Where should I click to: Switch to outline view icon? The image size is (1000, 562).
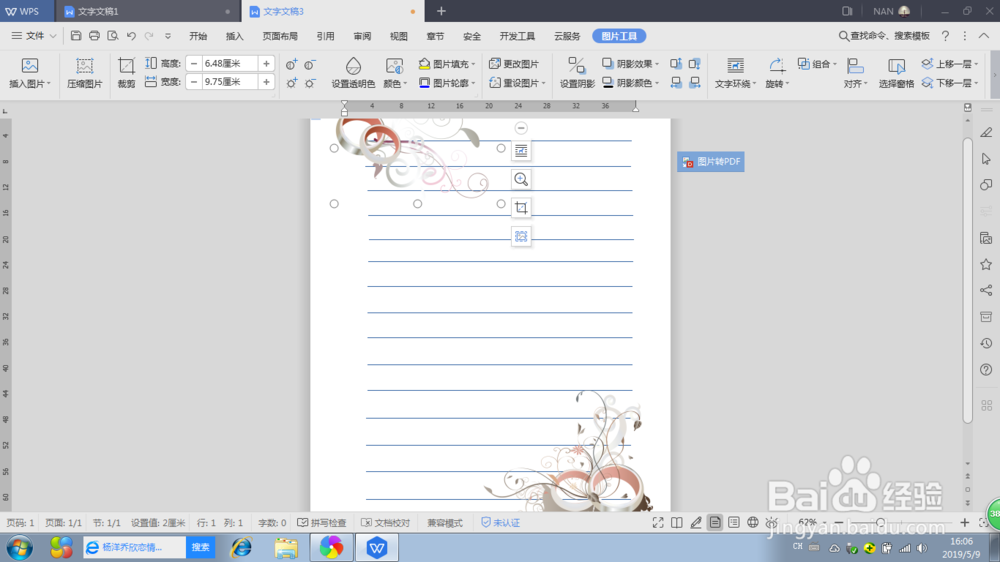734,522
